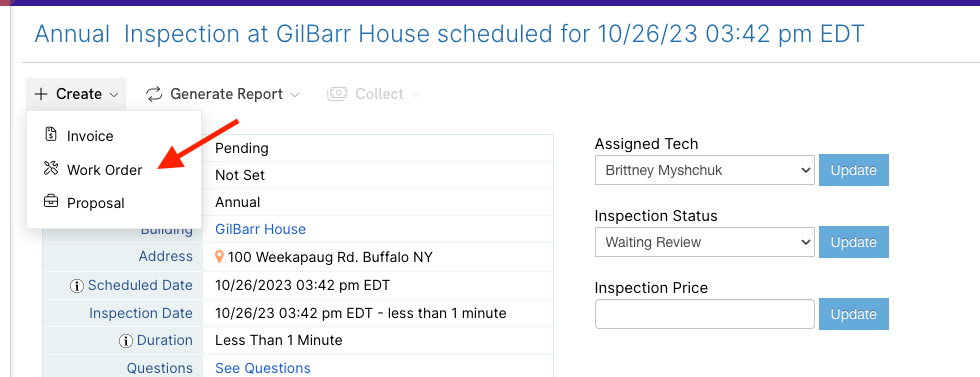Expand the Generate Report chevron
Screen dimensions: 980x377
coord(295,95)
